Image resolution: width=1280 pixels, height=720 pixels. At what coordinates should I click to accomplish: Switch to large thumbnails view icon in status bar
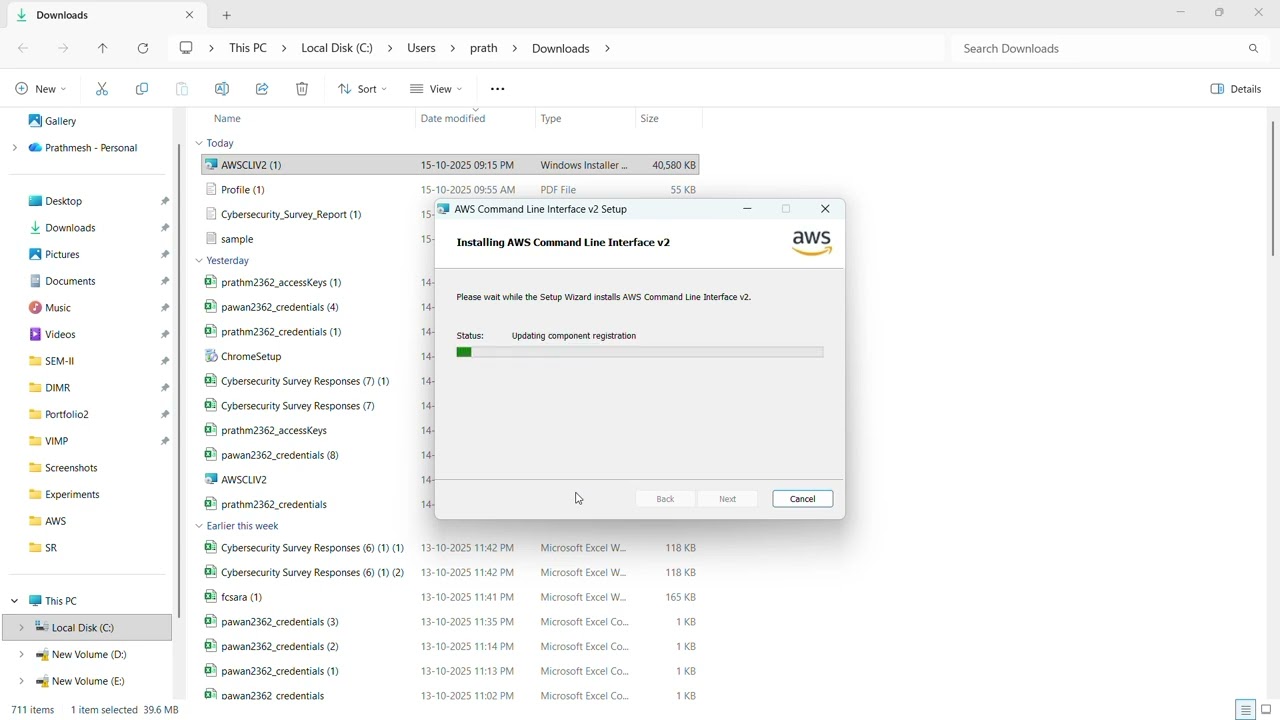[1266, 710]
